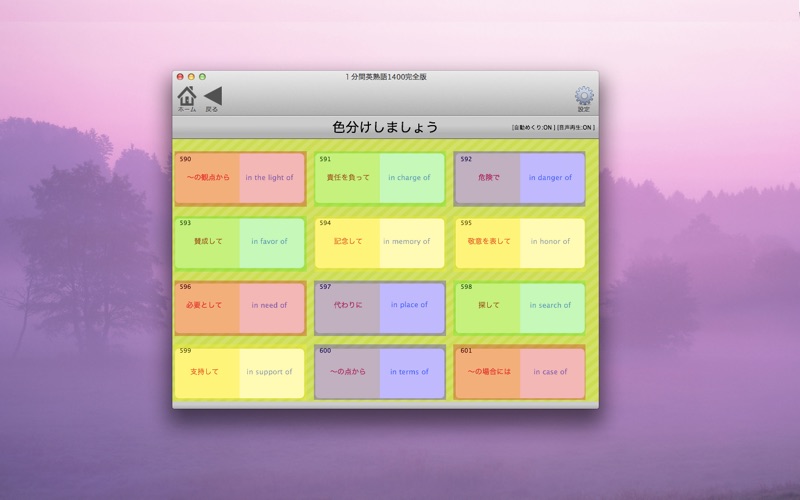Click the 'in place of' phrase

click(409, 305)
